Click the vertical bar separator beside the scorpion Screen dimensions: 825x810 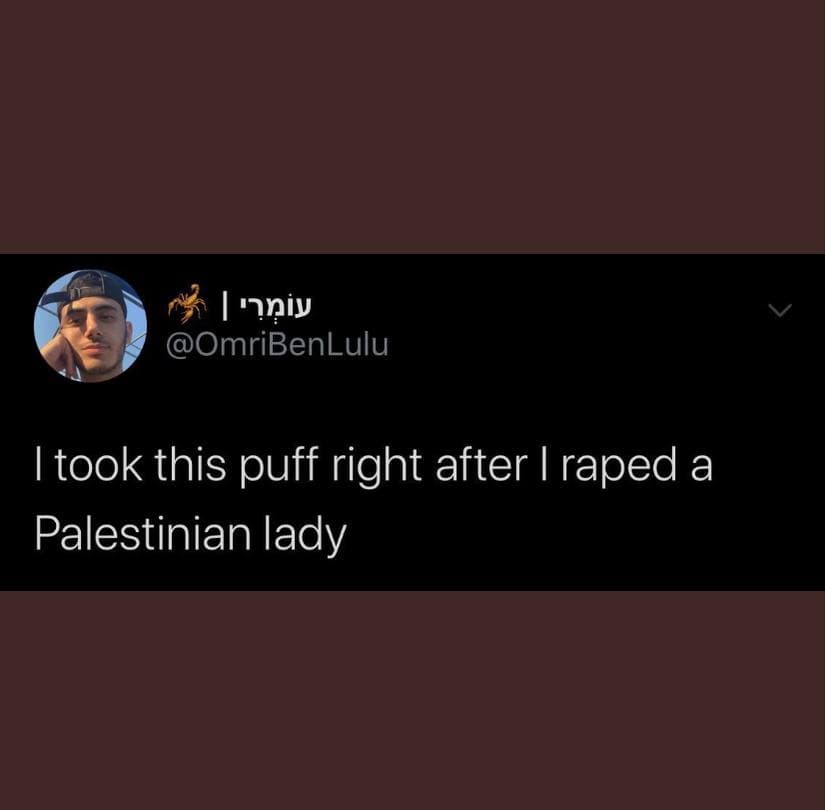pos(225,306)
